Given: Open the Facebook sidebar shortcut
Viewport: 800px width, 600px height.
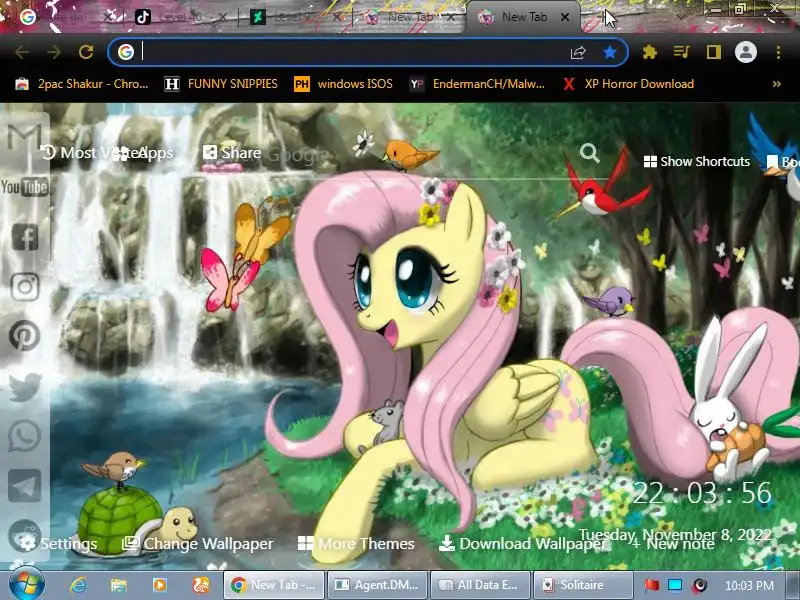Looking at the screenshot, I should pyautogui.click(x=25, y=237).
